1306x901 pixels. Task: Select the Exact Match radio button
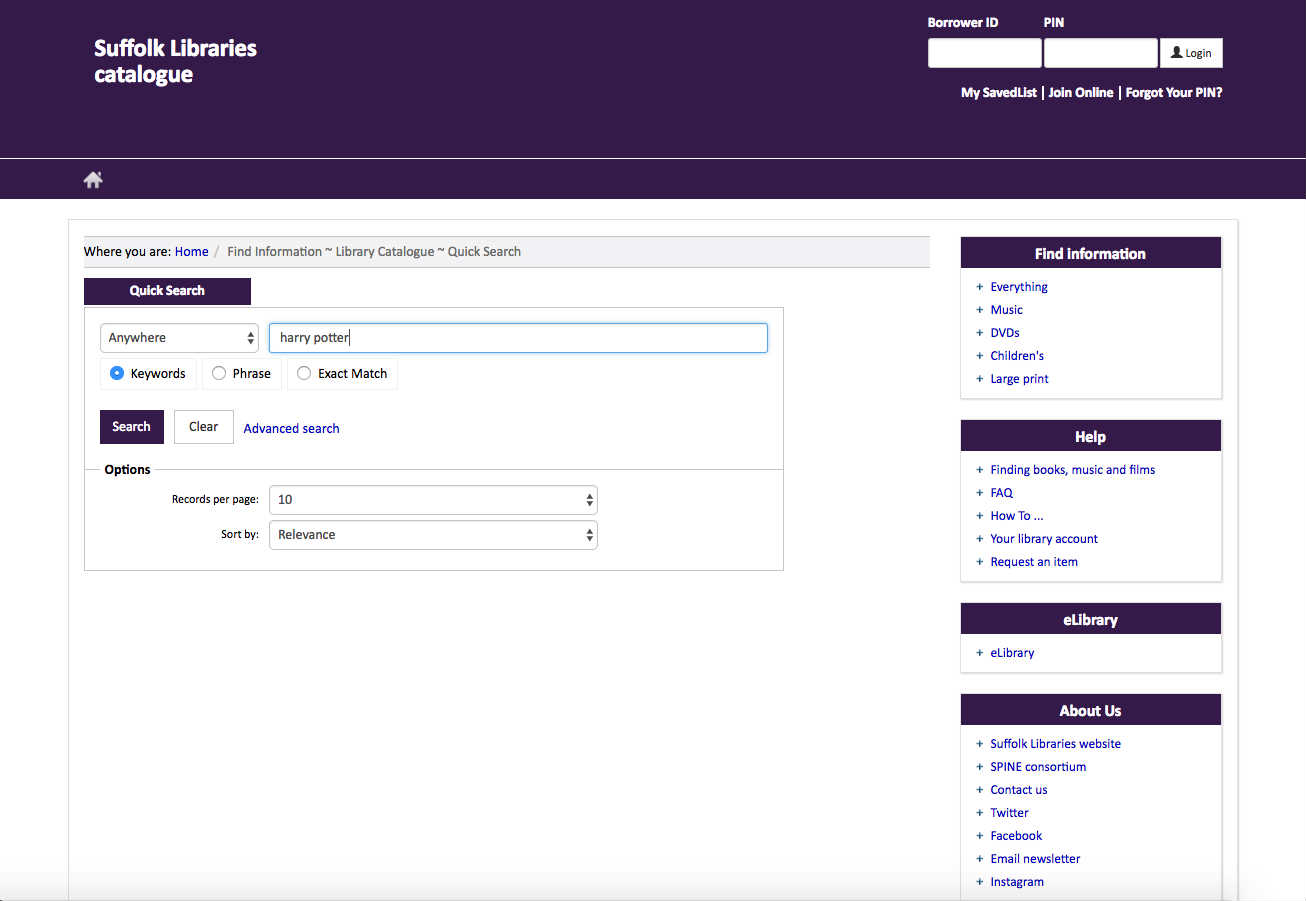point(304,373)
